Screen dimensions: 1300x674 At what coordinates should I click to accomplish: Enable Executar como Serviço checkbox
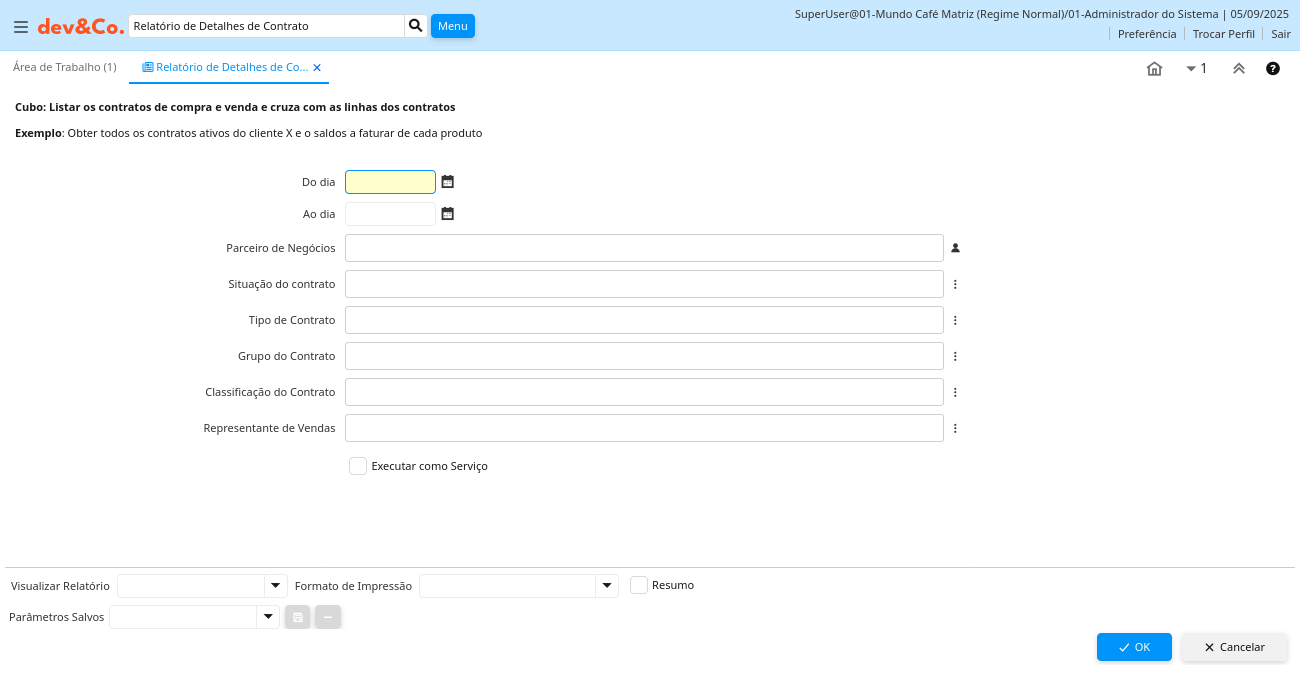(x=358, y=466)
